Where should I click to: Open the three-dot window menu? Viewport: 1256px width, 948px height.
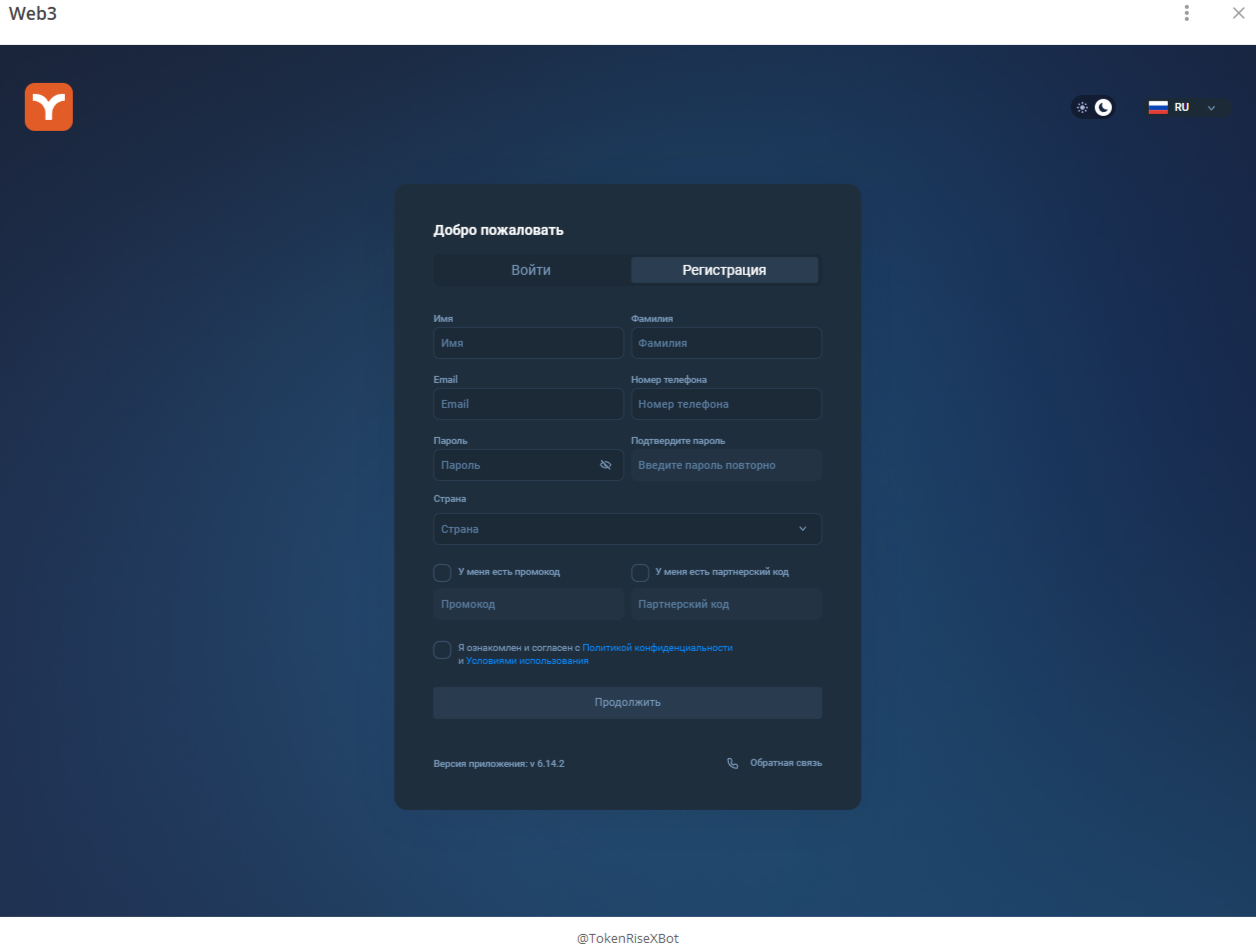click(1186, 13)
